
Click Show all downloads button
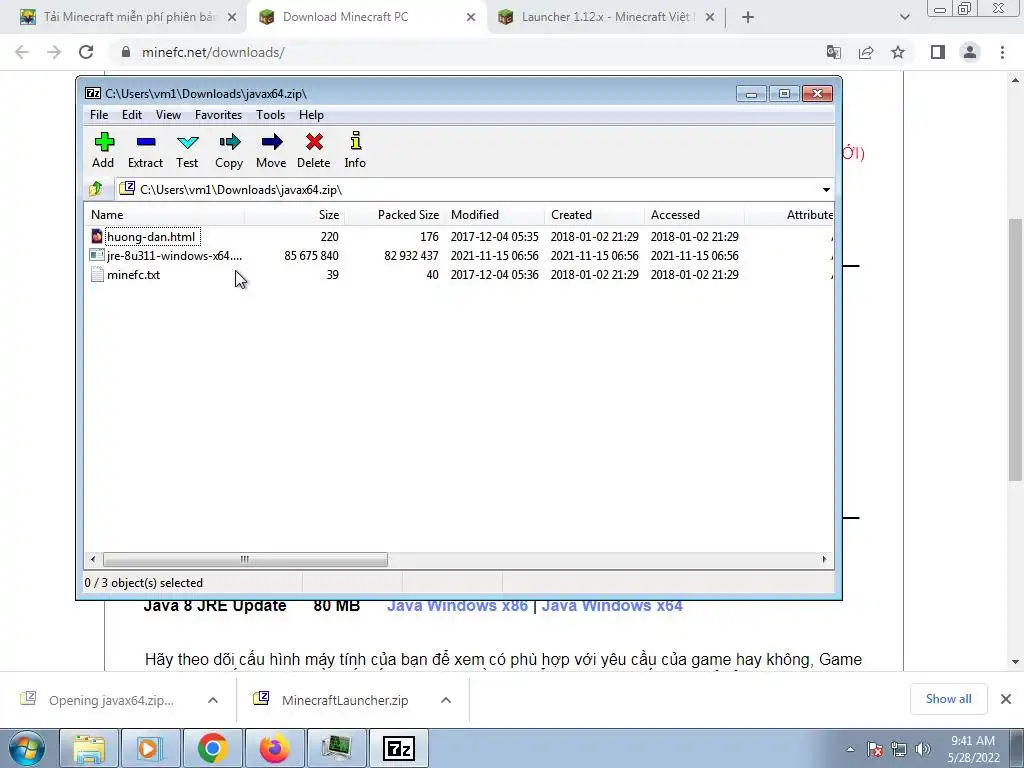(948, 699)
